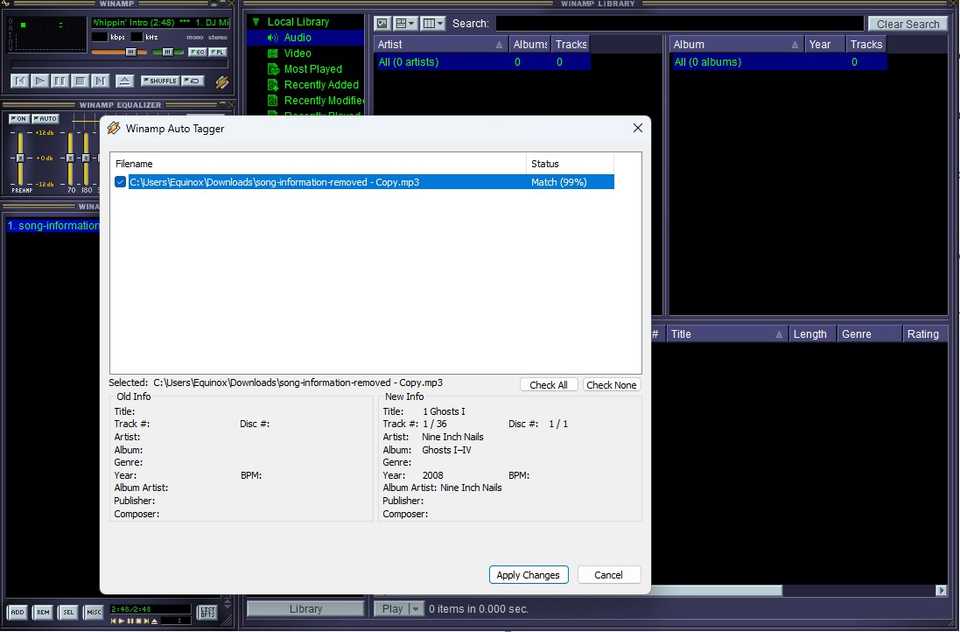Stop playback in Winamp main window

[80, 81]
